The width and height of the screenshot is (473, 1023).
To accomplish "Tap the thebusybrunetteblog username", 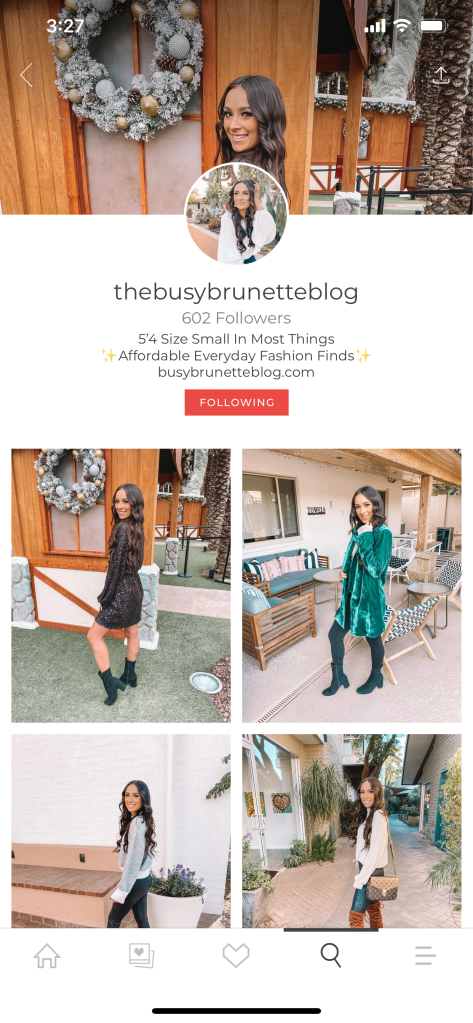I will pyautogui.click(x=236, y=292).
